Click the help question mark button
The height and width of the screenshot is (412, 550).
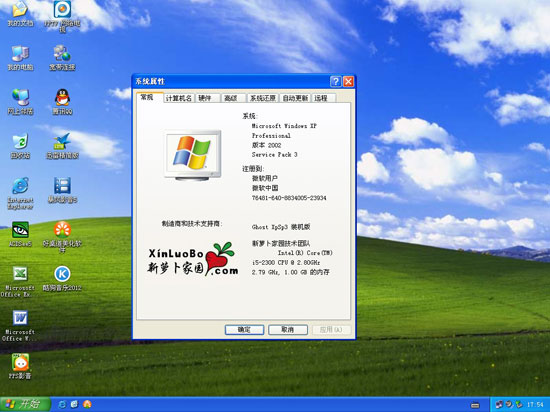point(335,82)
